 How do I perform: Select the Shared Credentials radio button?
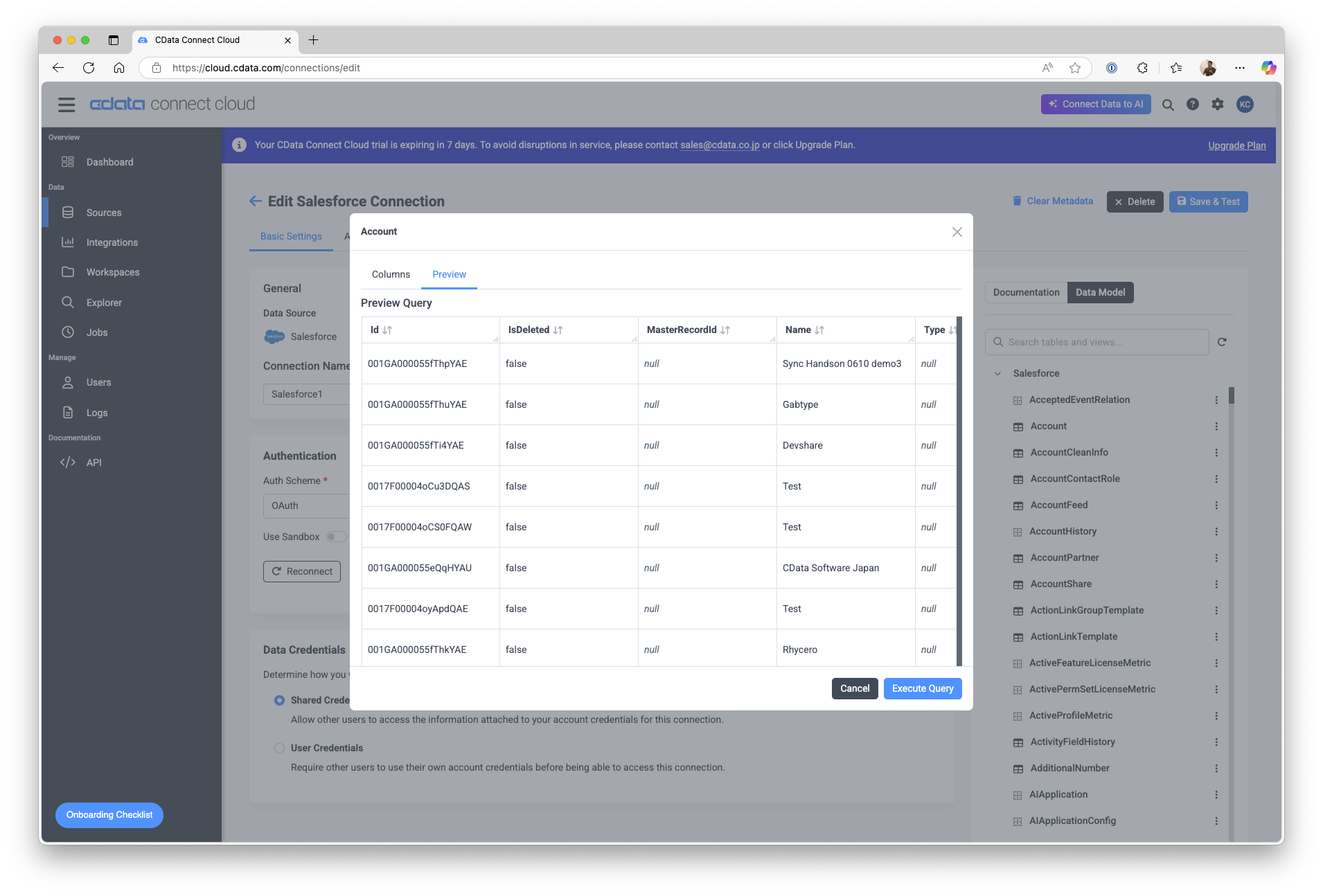click(x=279, y=700)
